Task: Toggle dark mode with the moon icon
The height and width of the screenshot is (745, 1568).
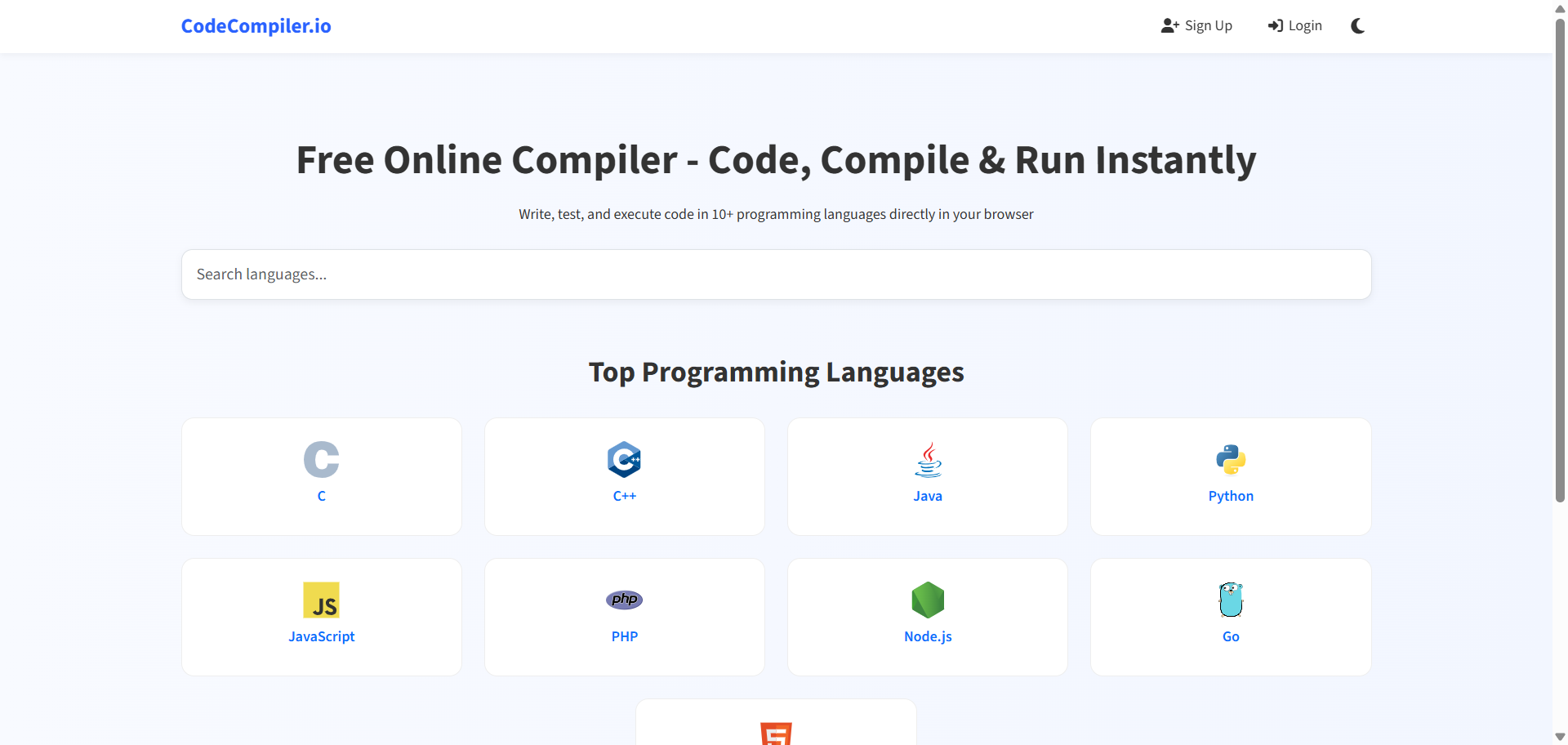Action: 1356,25
